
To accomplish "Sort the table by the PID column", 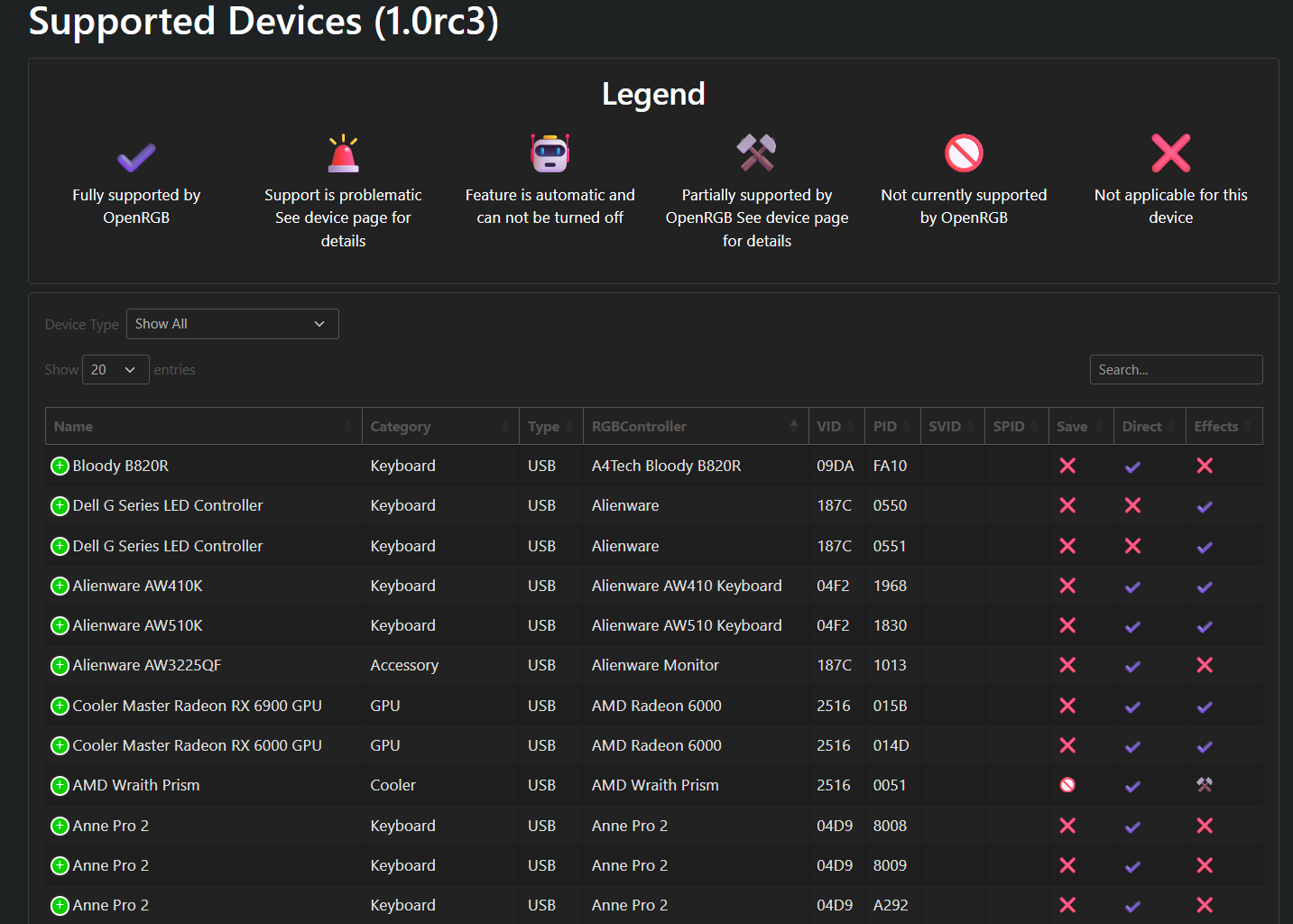I will pyautogui.click(x=892, y=426).
